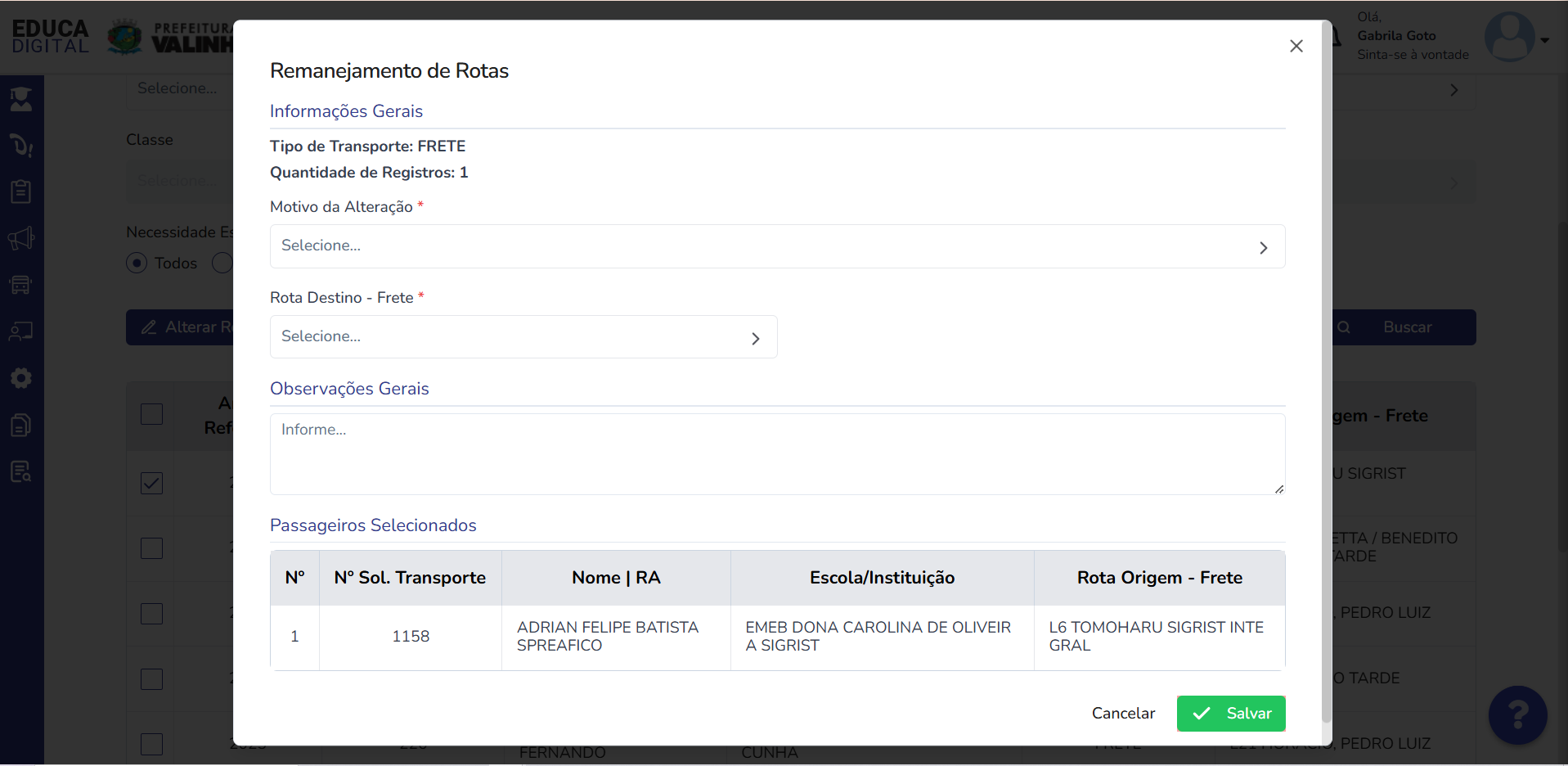Click the Tipo de Transporte: FRETE text
This screenshot has width=1568, height=766.
point(367,146)
